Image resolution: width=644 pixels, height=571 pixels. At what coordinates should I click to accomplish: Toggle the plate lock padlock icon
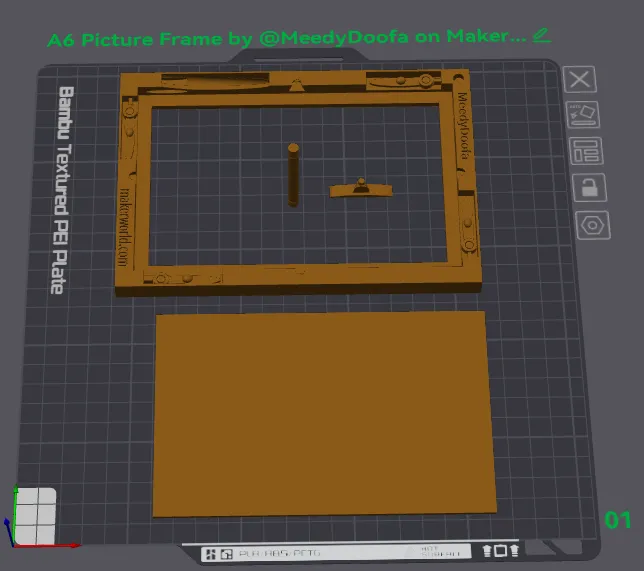[x=589, y=188]
